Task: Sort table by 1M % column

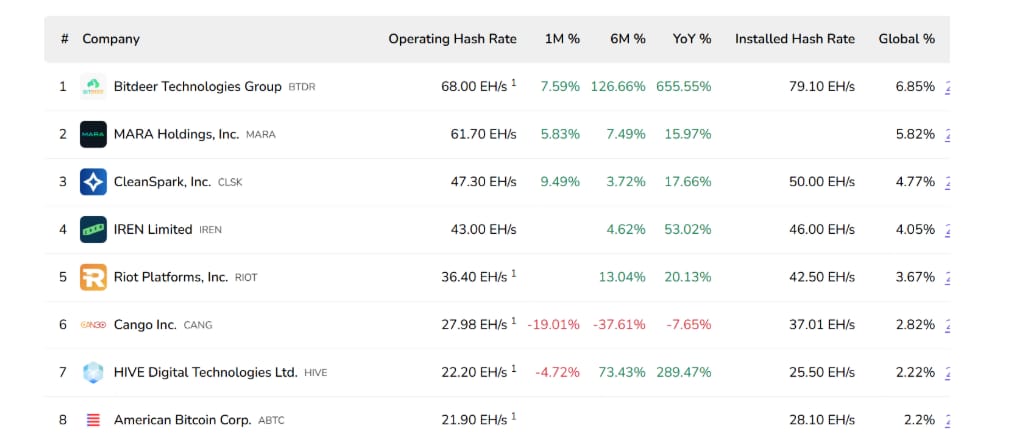Action: pos(562,39)
